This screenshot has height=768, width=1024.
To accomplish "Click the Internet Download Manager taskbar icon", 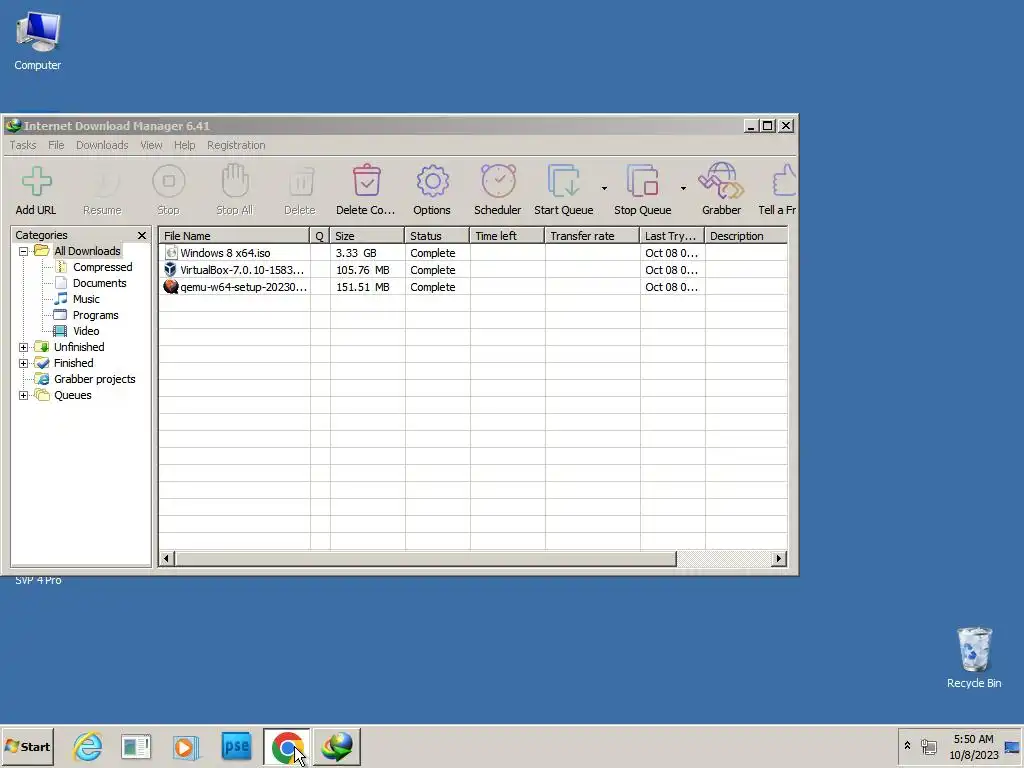I will (337, 746).
